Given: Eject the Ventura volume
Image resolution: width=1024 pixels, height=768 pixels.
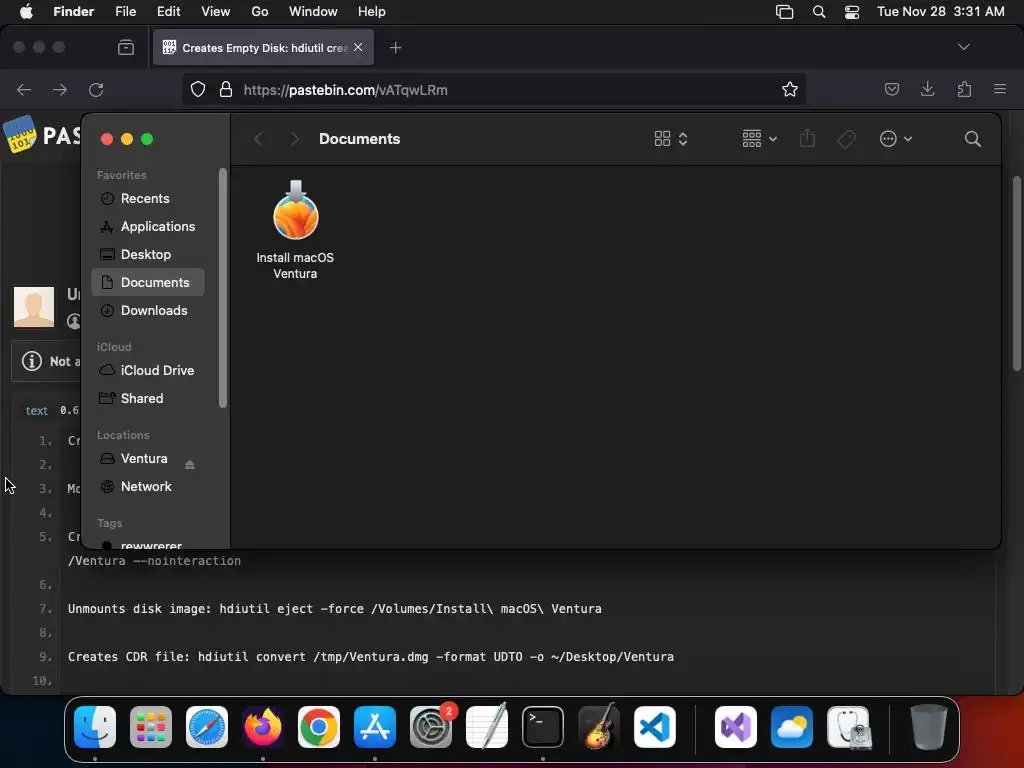Looking at the screenshot, I should tap(189, 464).
